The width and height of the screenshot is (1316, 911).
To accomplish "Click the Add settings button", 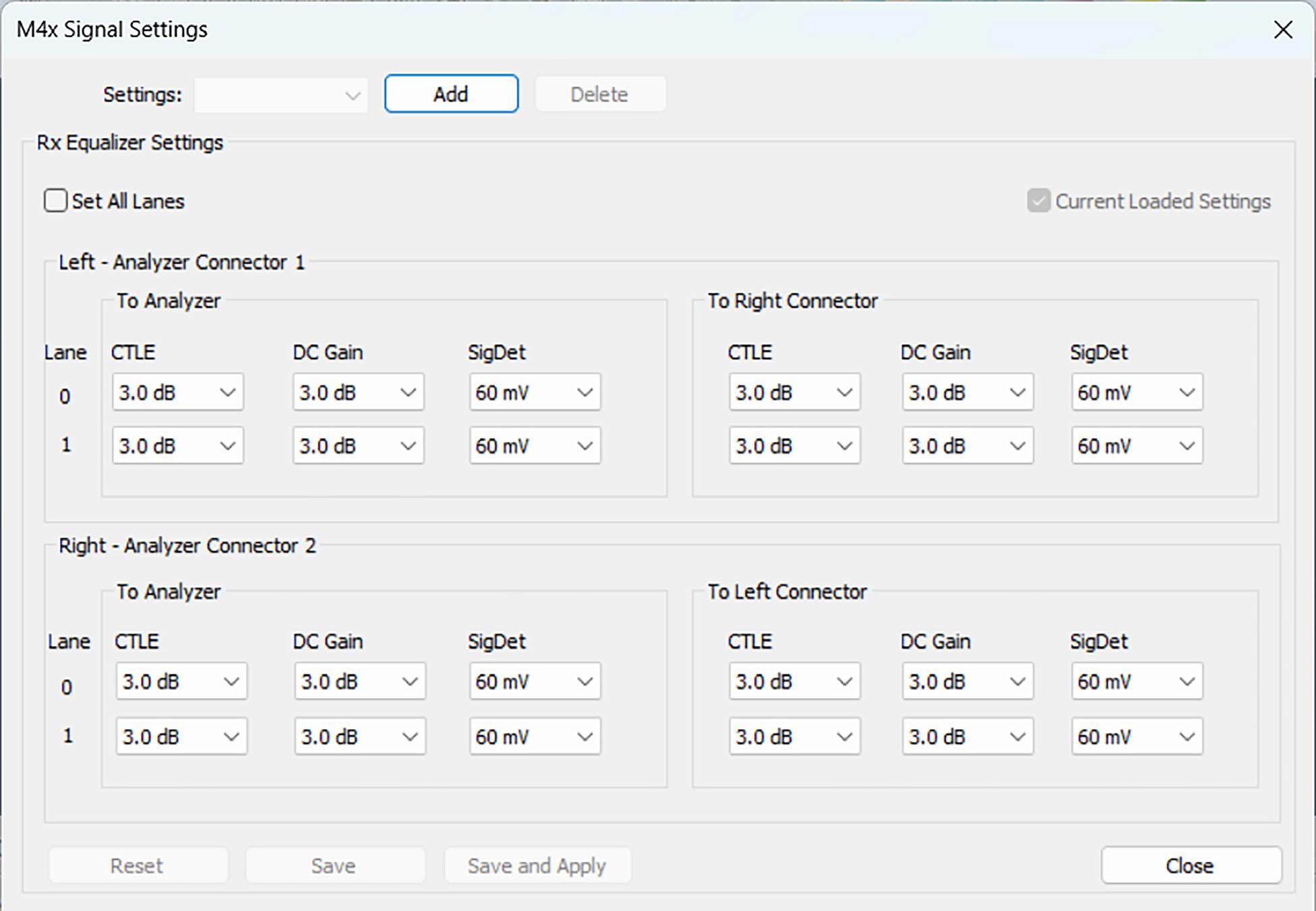I will pyautogui.click(x=451, y=94).
